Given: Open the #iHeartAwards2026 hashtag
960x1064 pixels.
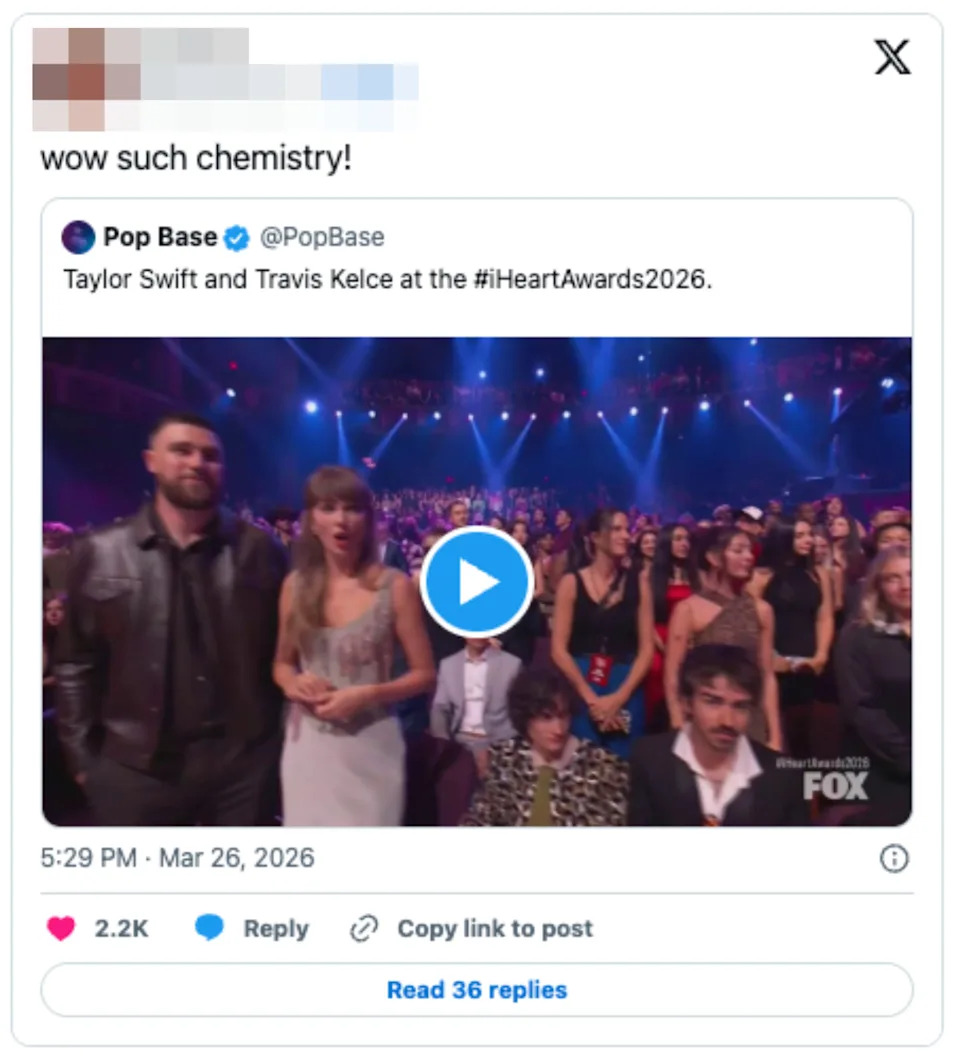Looking at the screenshot, I should (590, 280).
